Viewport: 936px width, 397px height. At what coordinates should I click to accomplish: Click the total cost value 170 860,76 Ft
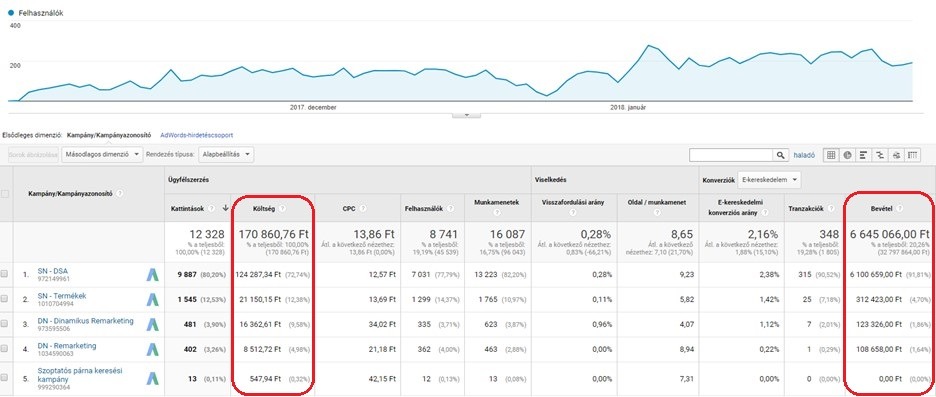tap(273, 234)
